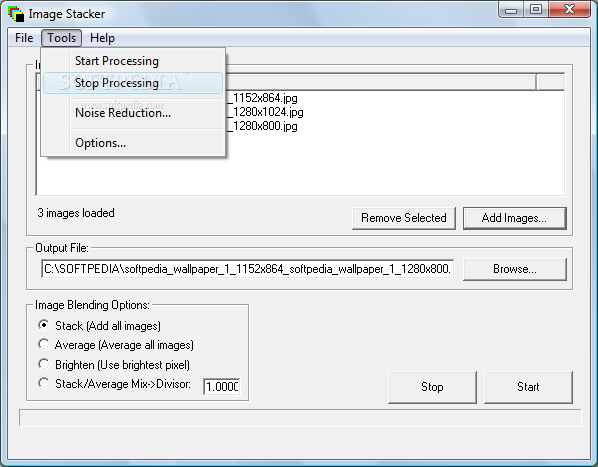This screenshot has height=467, width=598.
Task: Click the '3 images loaded' status text
Action: pos(76,213)
